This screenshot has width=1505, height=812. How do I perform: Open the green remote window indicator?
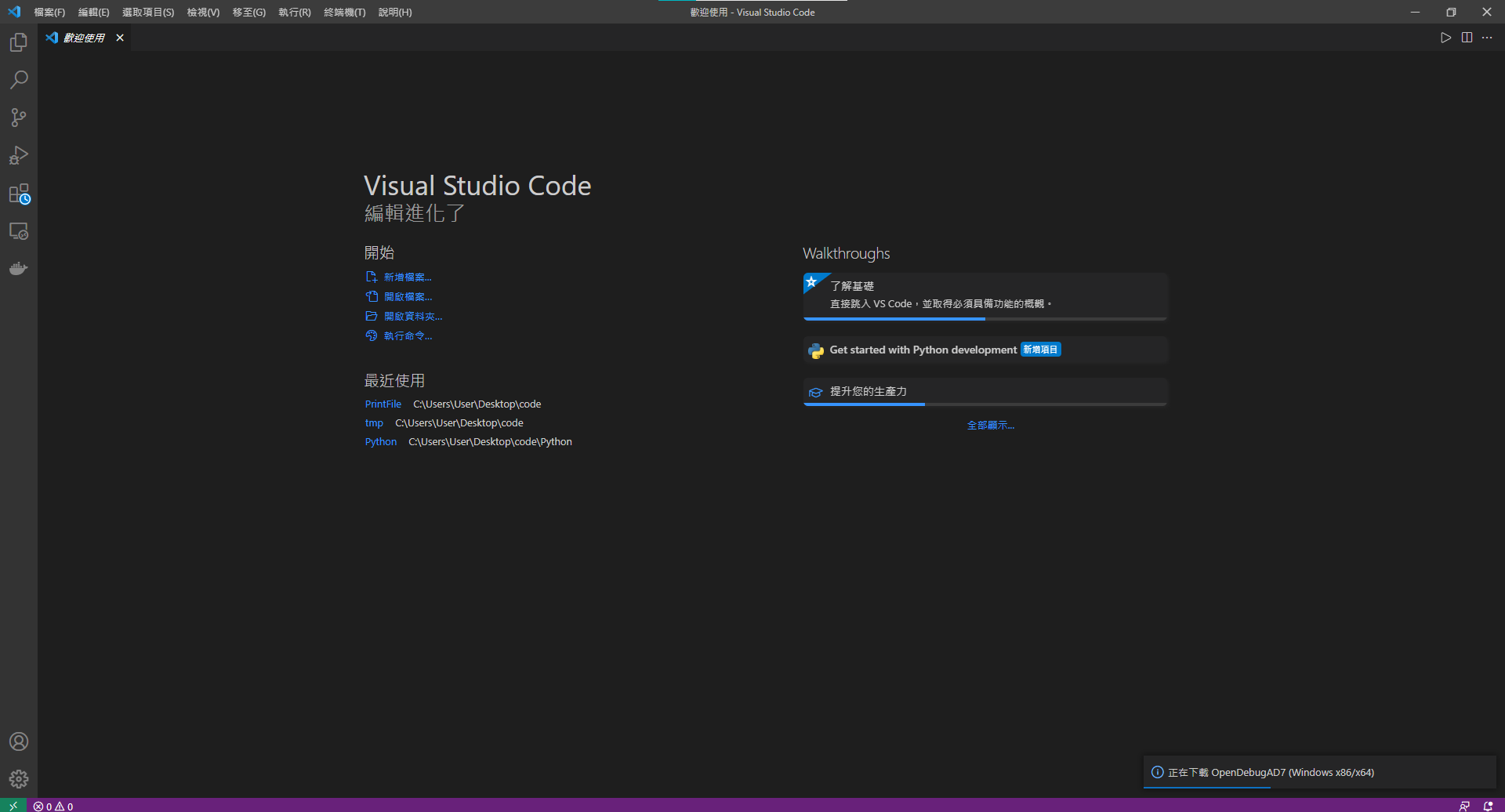coord(13,806)
